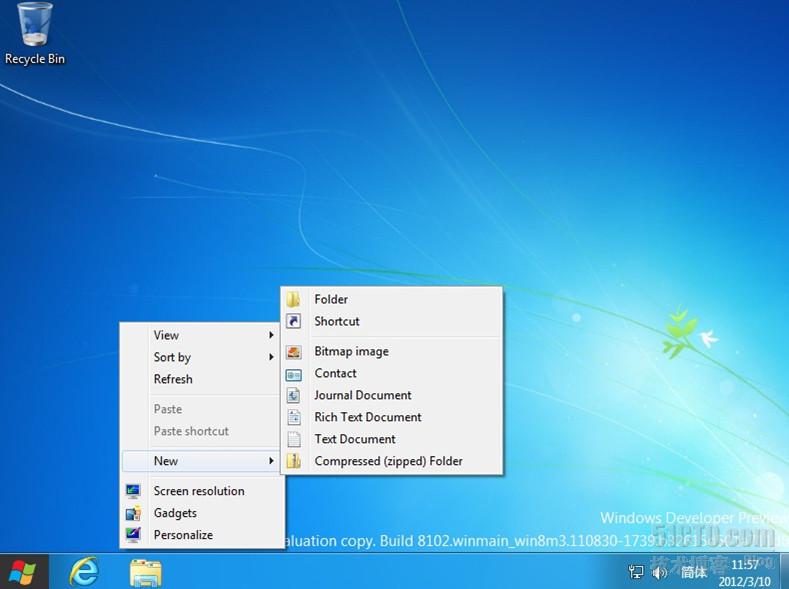Click the Screen resolution monitor icon

pos(133,491)
